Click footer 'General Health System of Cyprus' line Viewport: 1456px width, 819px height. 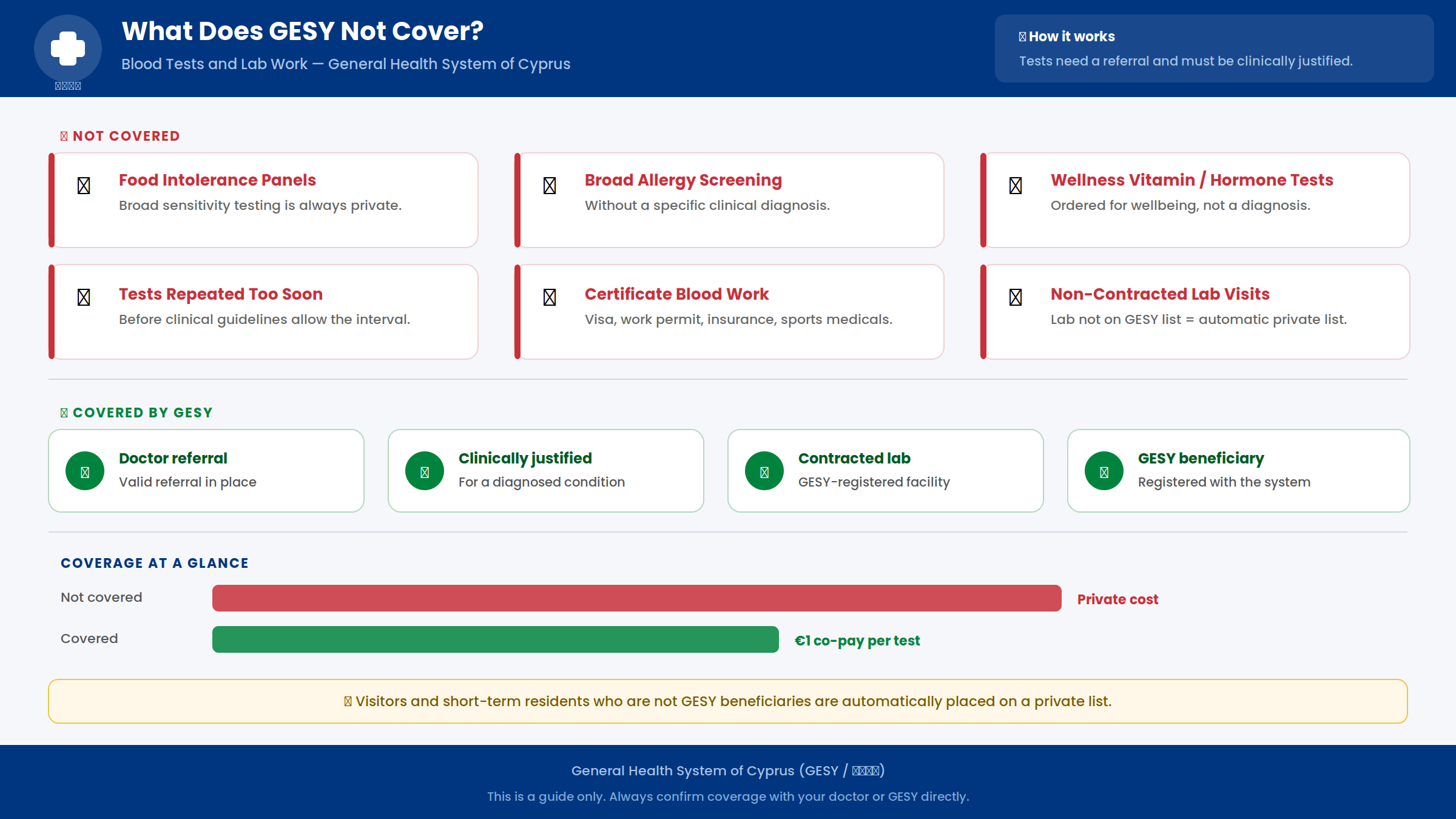(x=728, y=771)
